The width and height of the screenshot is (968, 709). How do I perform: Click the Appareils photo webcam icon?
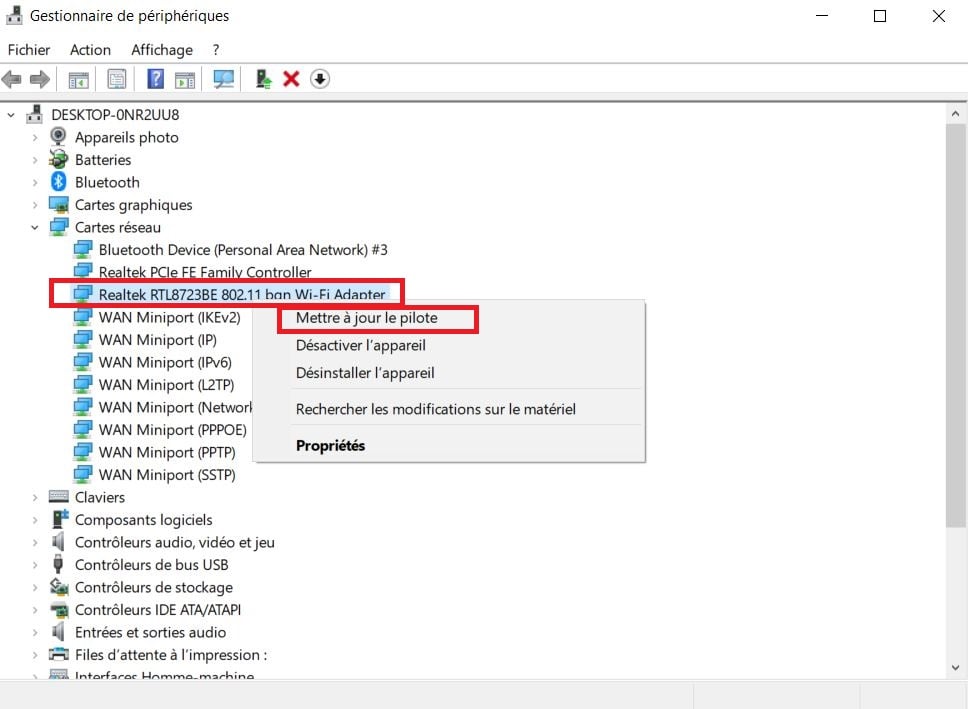(x=58, y=137)
